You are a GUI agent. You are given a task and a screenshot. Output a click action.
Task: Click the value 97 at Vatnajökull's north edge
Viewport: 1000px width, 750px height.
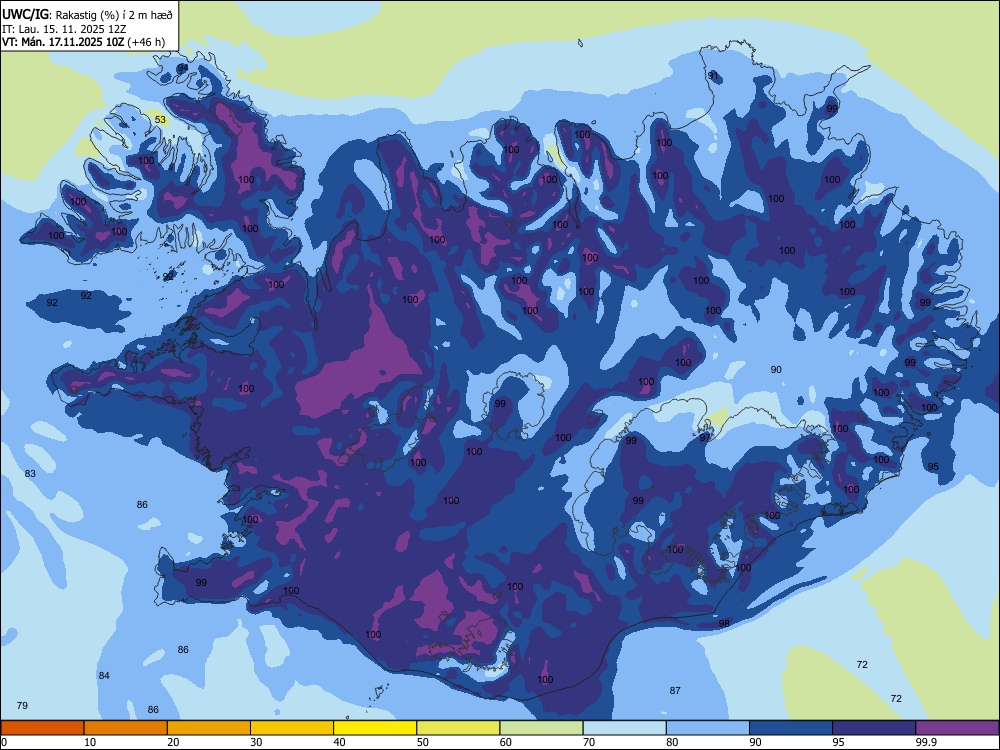pos(705,438)
